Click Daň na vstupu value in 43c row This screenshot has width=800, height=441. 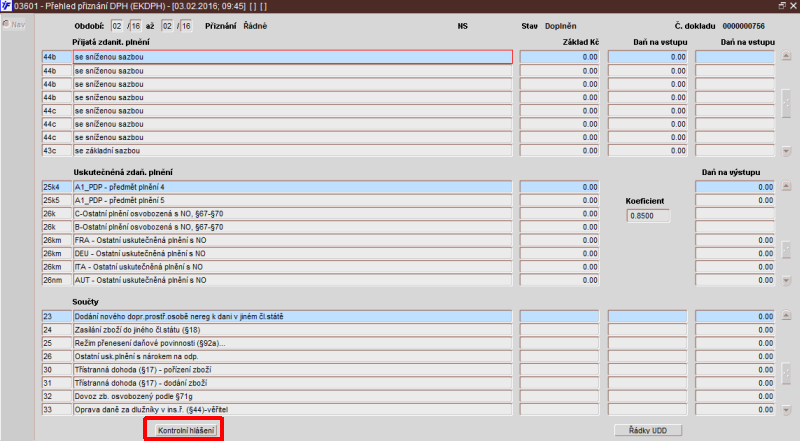(647, 151)
